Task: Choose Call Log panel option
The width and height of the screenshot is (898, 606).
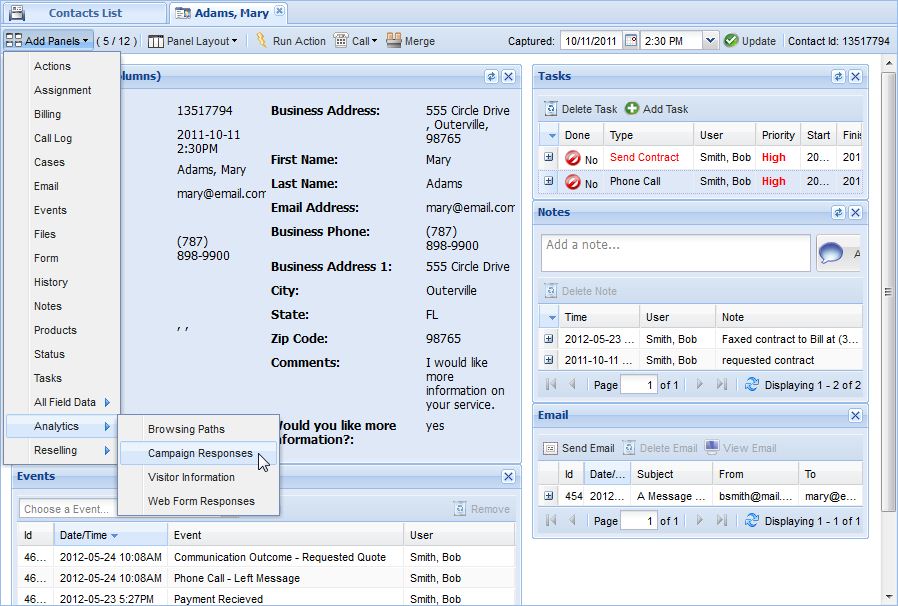Action: pos(53,138)
